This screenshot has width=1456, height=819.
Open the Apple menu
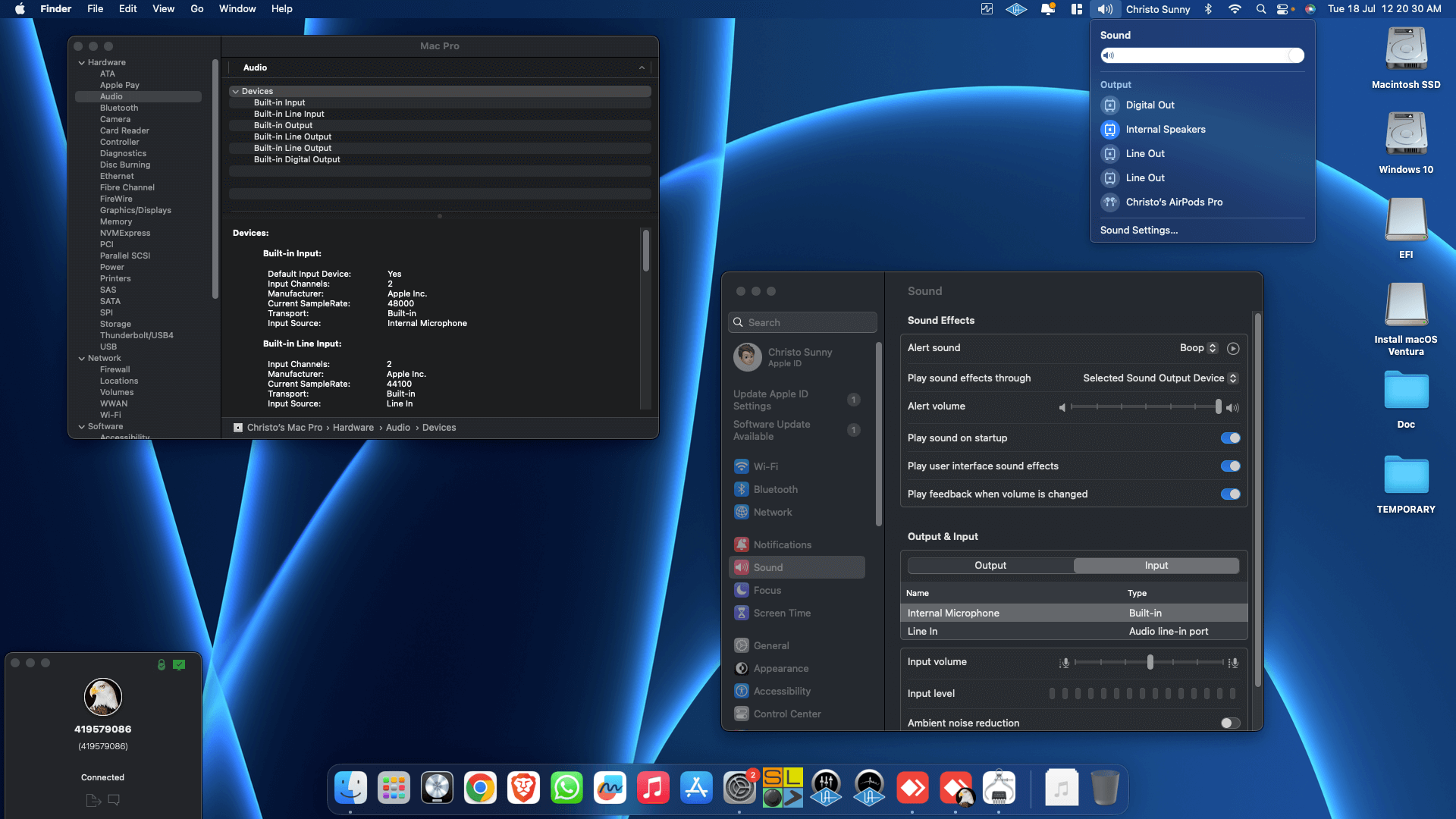[20, 9]
